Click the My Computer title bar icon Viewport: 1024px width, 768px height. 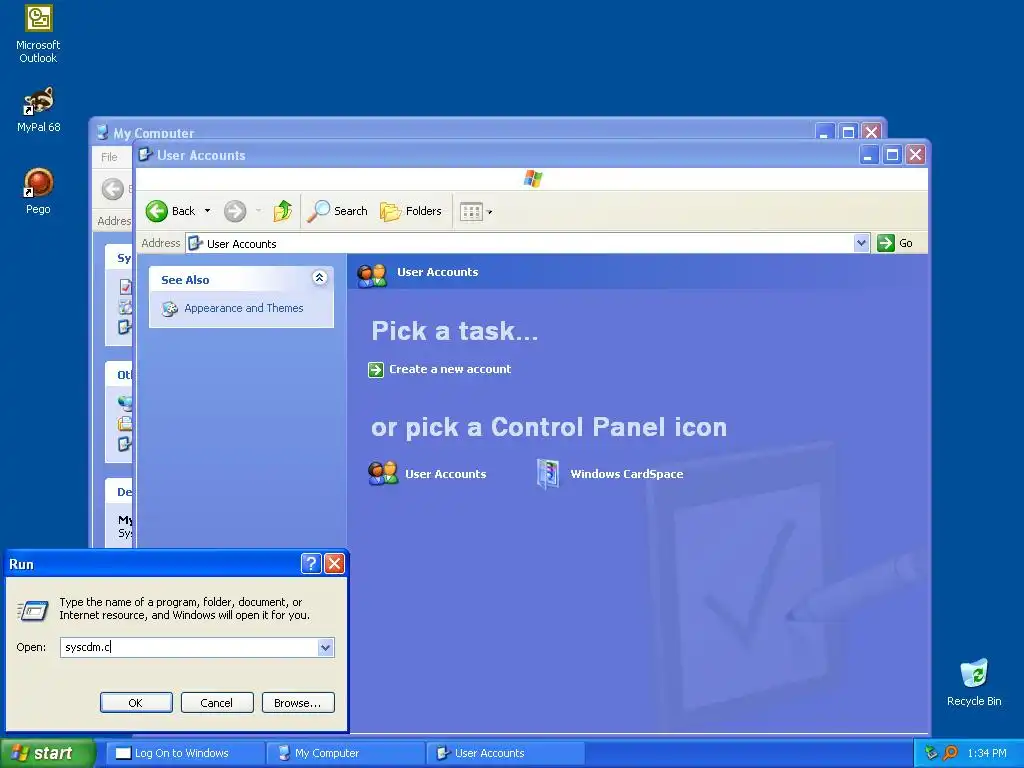click(x=102, y=133)
